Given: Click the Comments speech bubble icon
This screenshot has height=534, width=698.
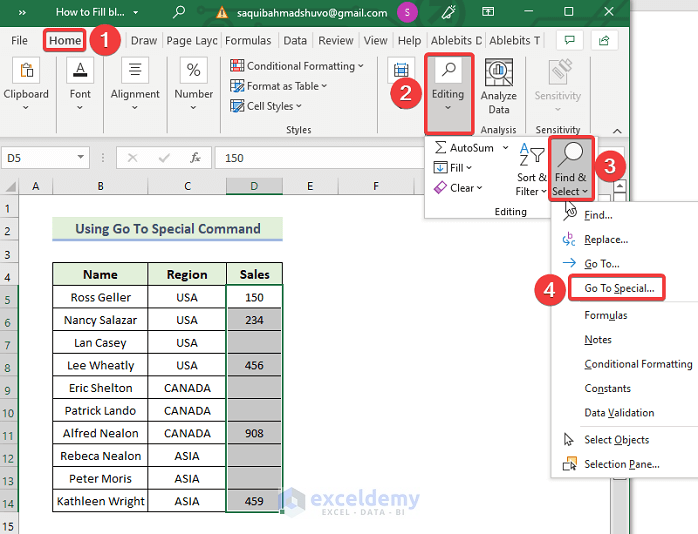Looking at the screenshot, I should point(569,40).
